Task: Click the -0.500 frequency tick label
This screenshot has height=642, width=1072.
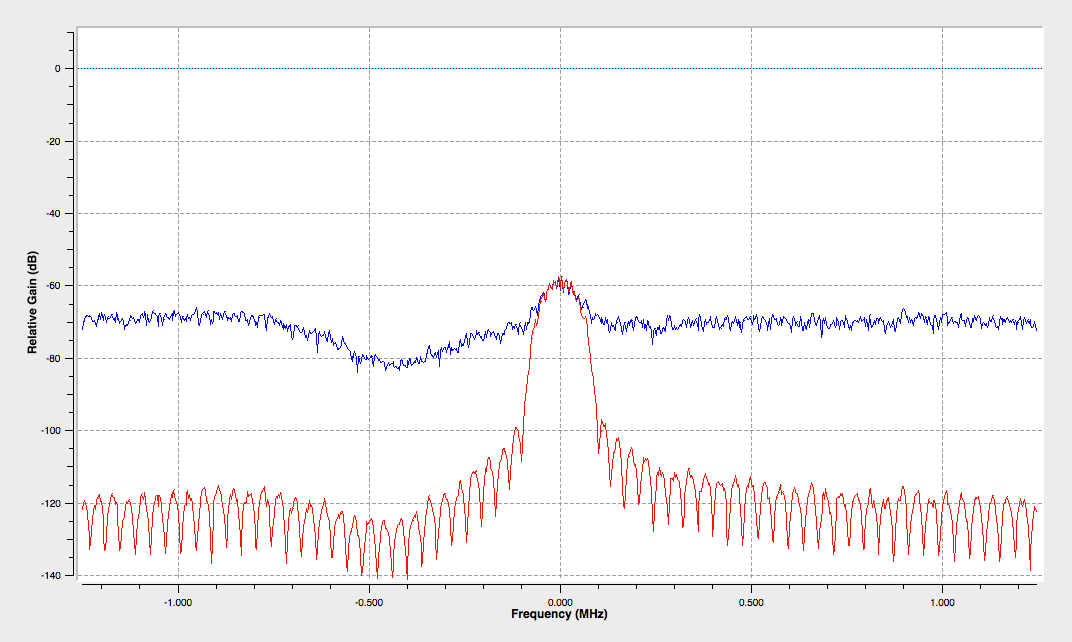Action: [x=369, y=602]
